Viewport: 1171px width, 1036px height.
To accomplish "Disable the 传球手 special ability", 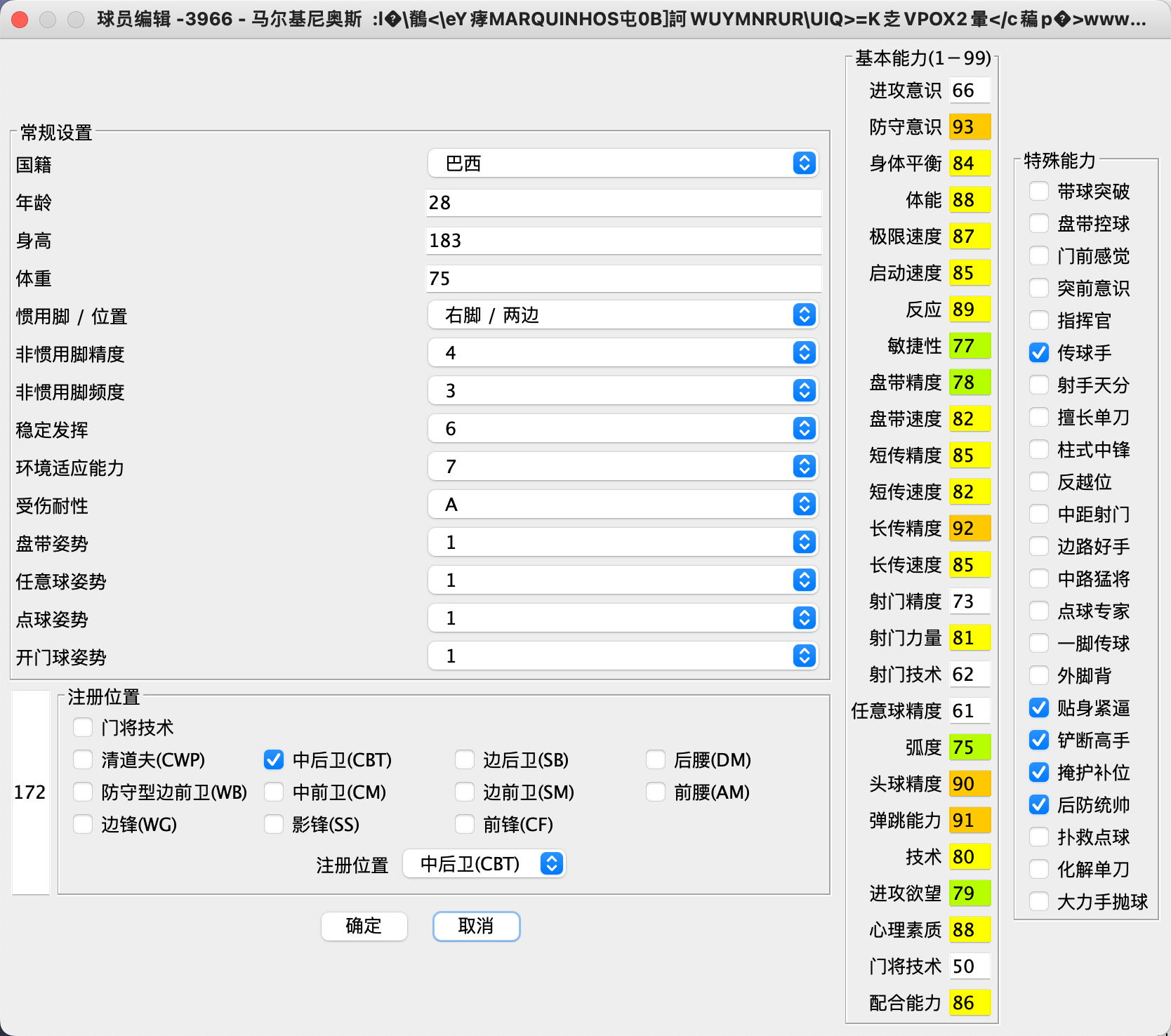I will tap(1039, 353).
